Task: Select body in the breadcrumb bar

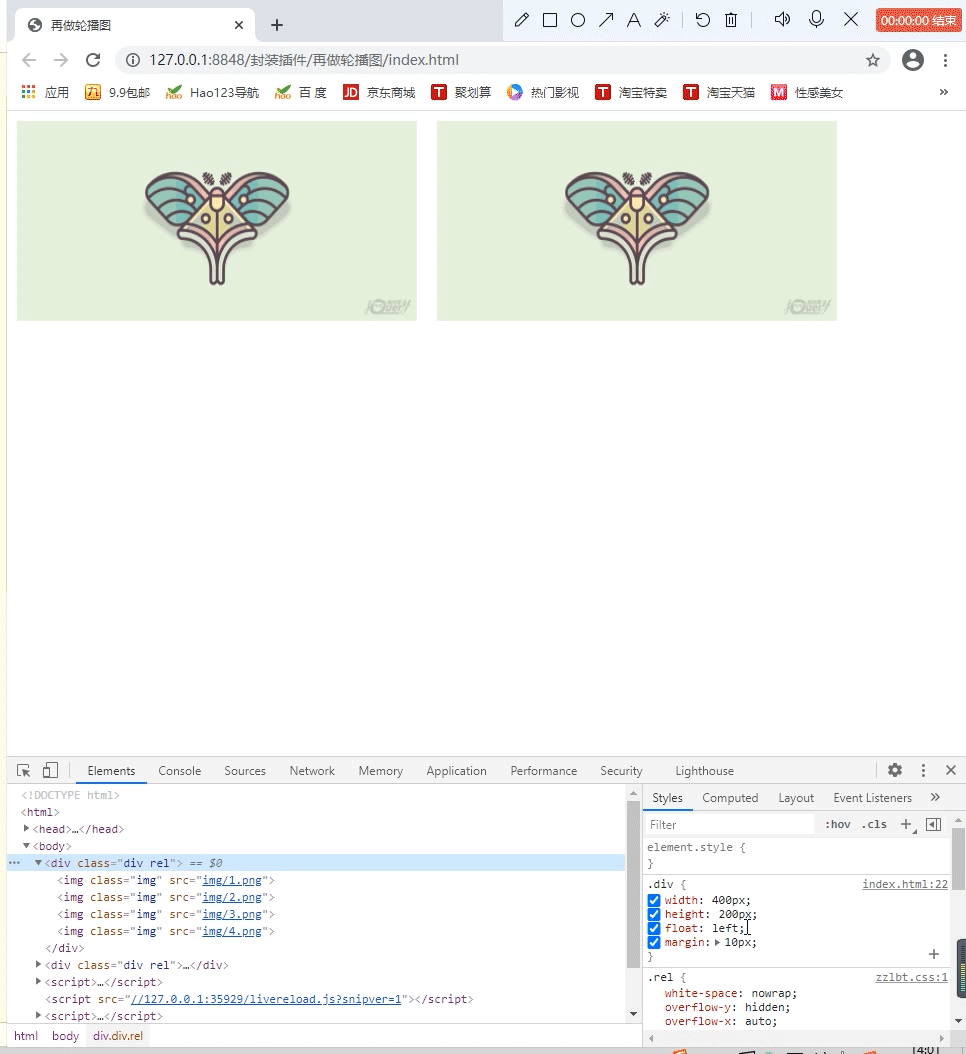Action: pyautogui.click(x=65, y=1036)
